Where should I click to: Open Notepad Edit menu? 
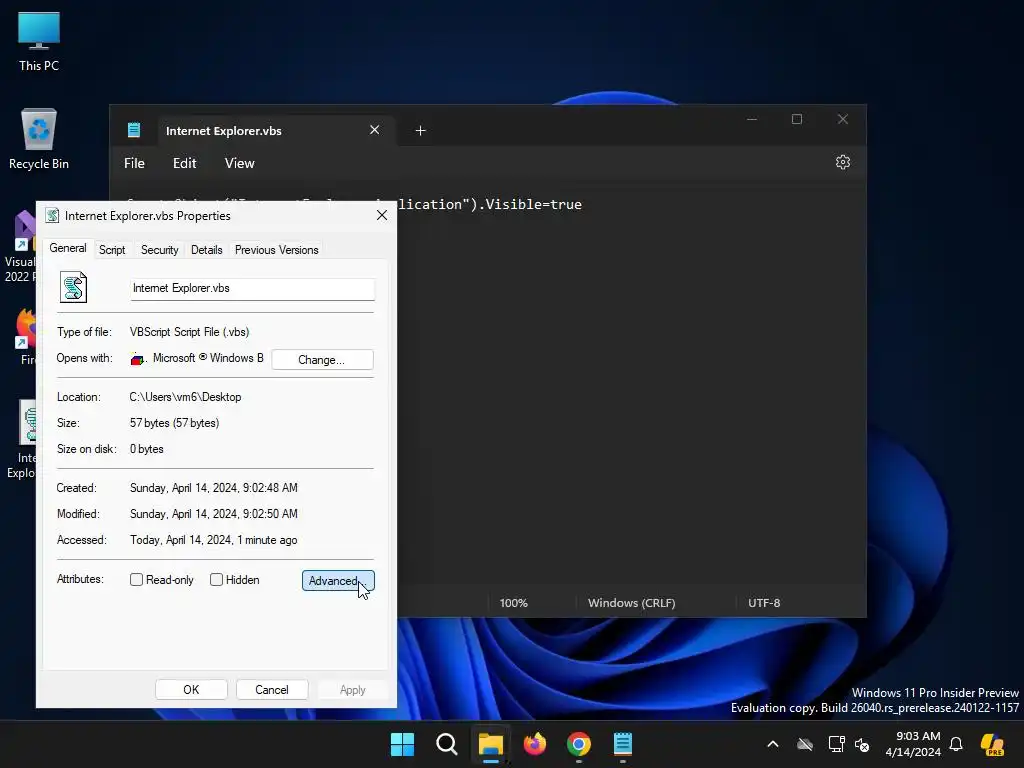coord(184,163)
